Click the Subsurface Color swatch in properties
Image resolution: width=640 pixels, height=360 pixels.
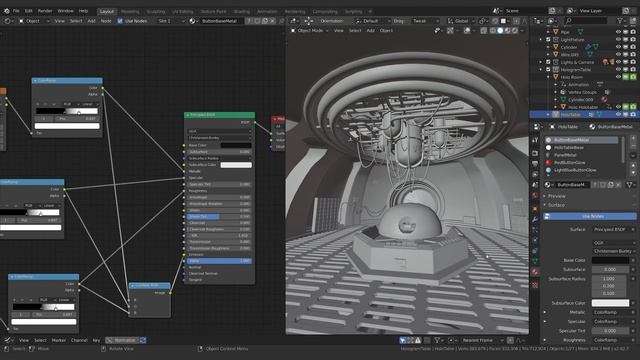[611, 303]
